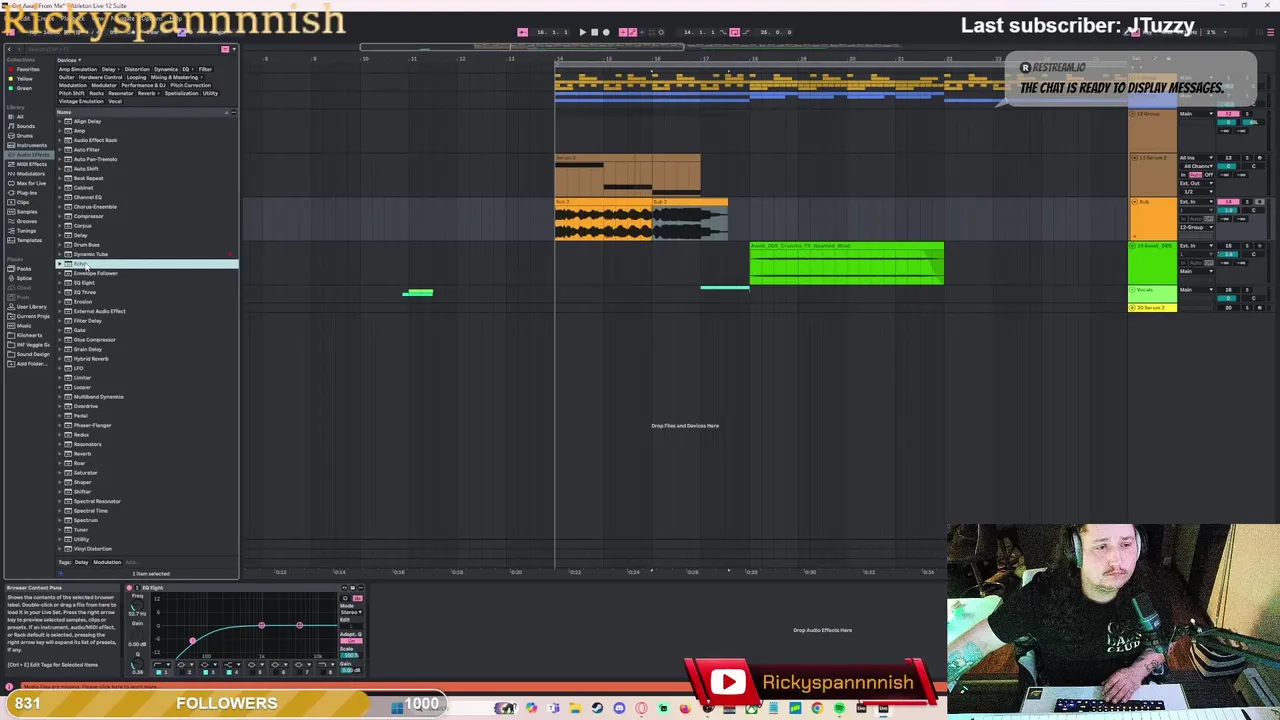The height and width of the screenshot is (720, 1280).
Task: Open the Devices filter dropdown
Action: pos(69,60)
